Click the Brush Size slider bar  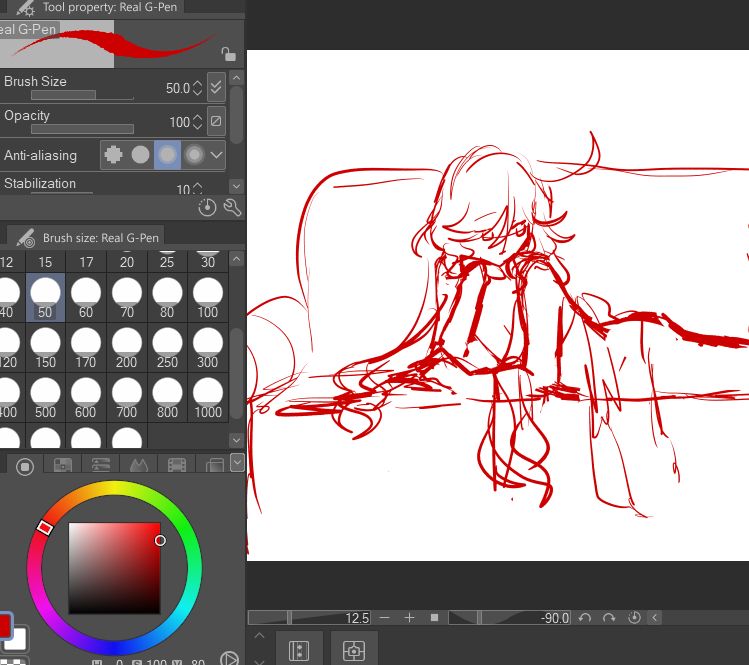(82, 95)
